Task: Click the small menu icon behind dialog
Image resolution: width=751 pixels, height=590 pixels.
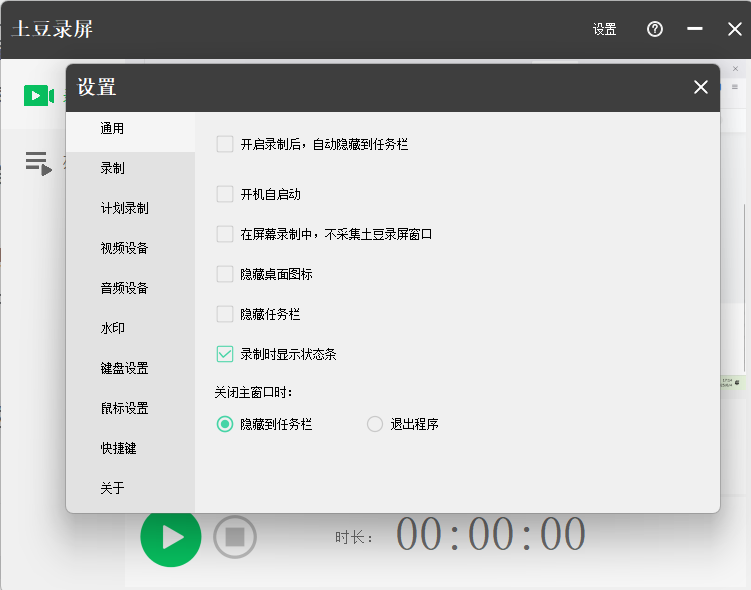Action: click(735, 87)
